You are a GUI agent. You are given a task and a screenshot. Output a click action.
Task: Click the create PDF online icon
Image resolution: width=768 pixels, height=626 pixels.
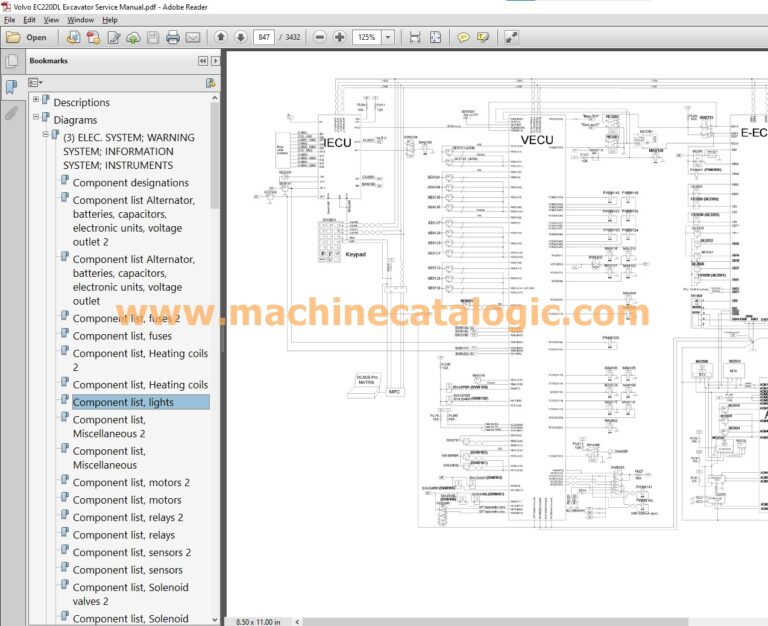click(73, 37)
